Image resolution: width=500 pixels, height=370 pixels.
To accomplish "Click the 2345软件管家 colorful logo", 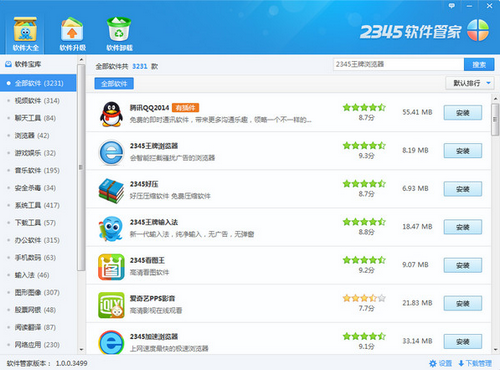I will [478, 30].
